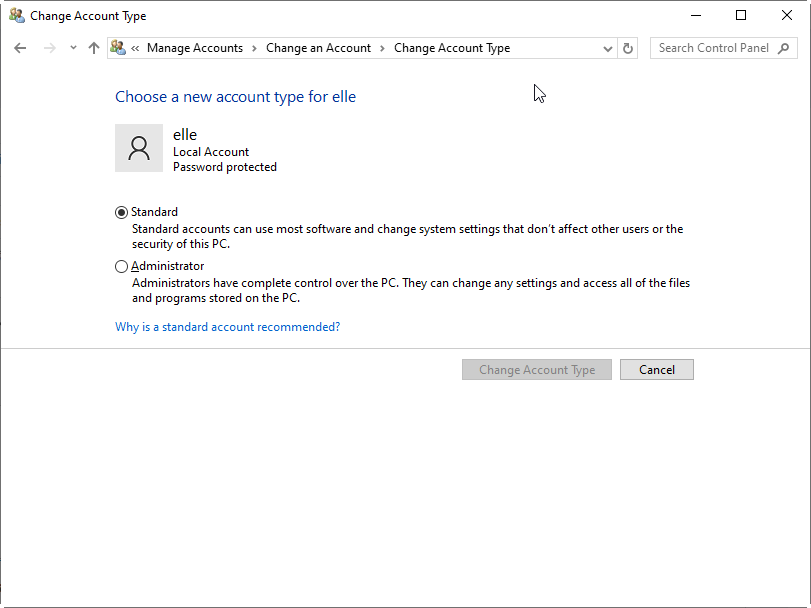Click the window icon in title bar

[16, 16]
